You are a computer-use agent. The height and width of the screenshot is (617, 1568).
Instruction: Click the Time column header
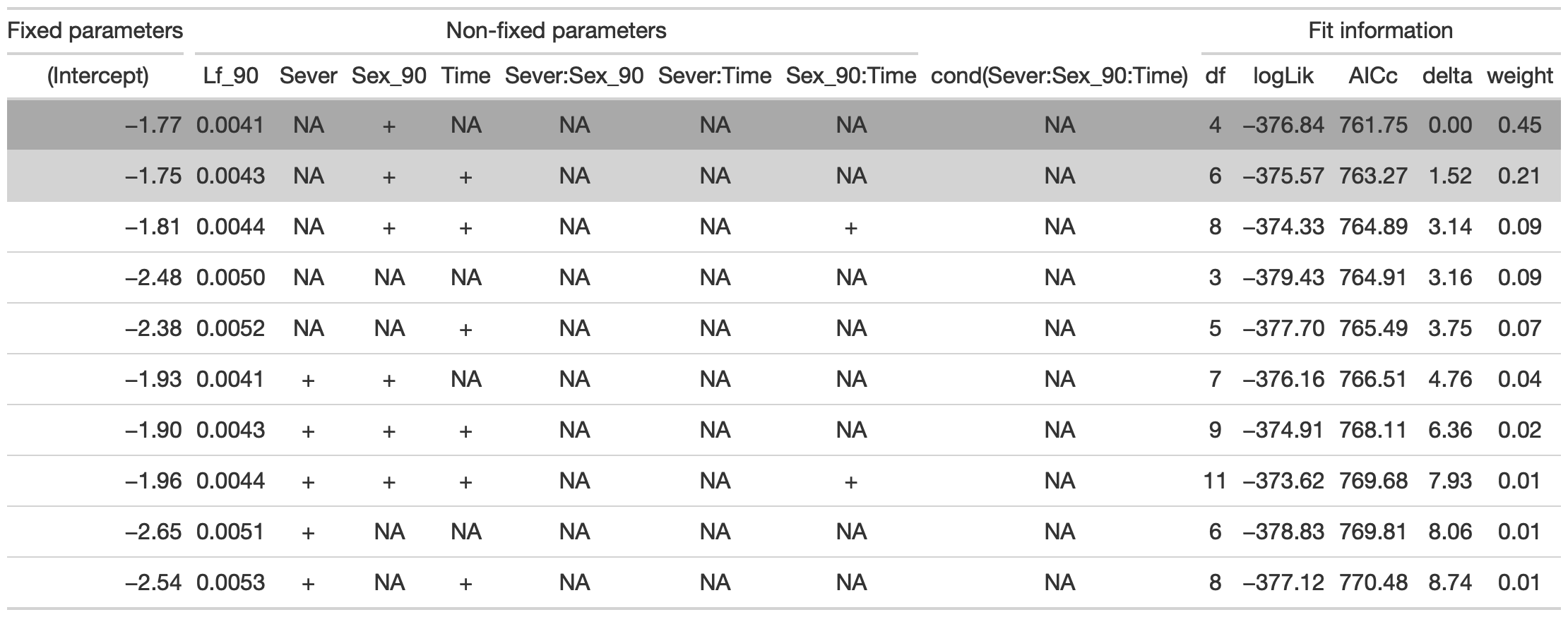click(465, 76)
